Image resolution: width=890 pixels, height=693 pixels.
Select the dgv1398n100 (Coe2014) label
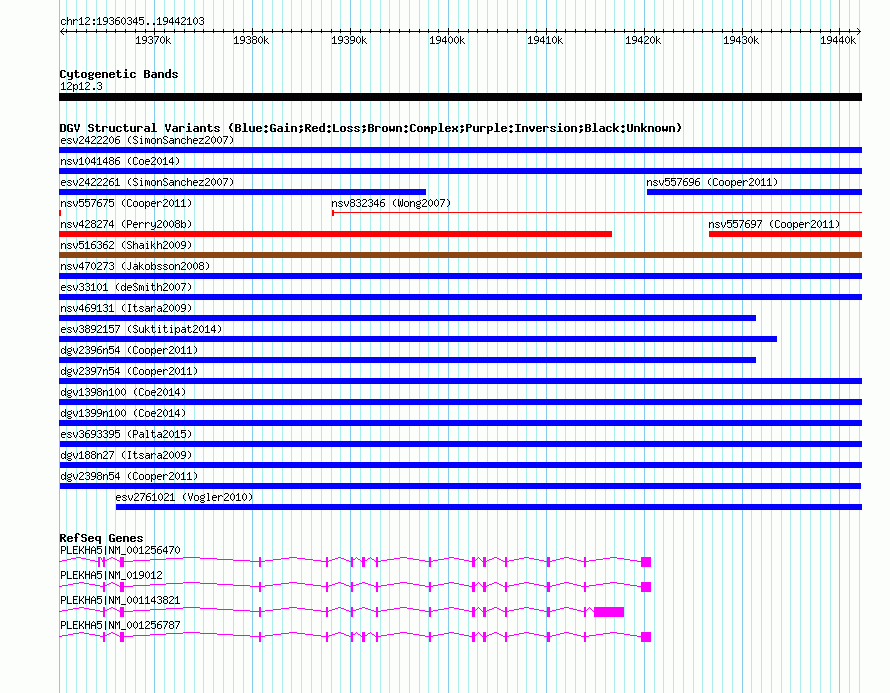123,392
